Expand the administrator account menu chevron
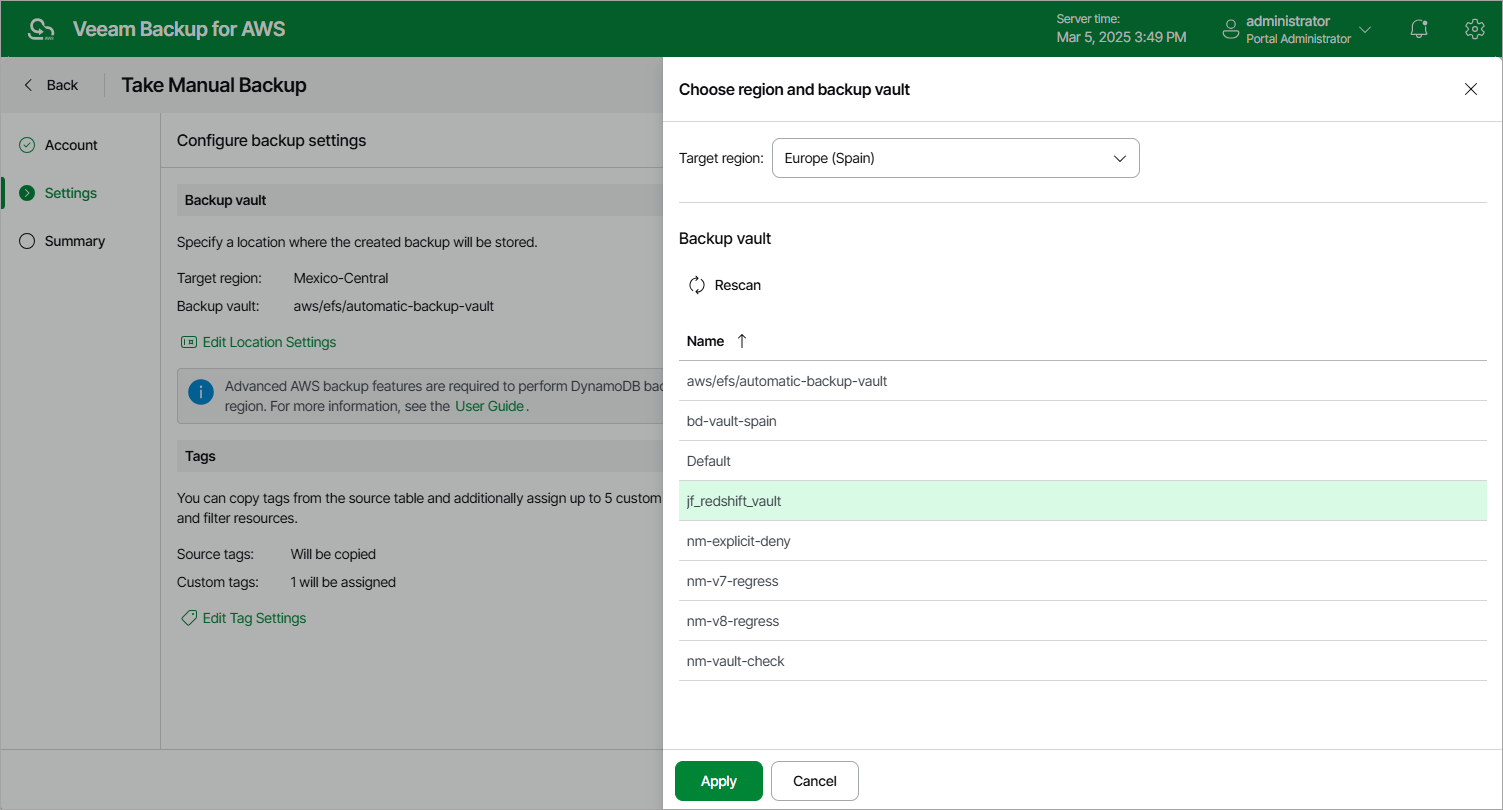 click(x=1365, y=30)
